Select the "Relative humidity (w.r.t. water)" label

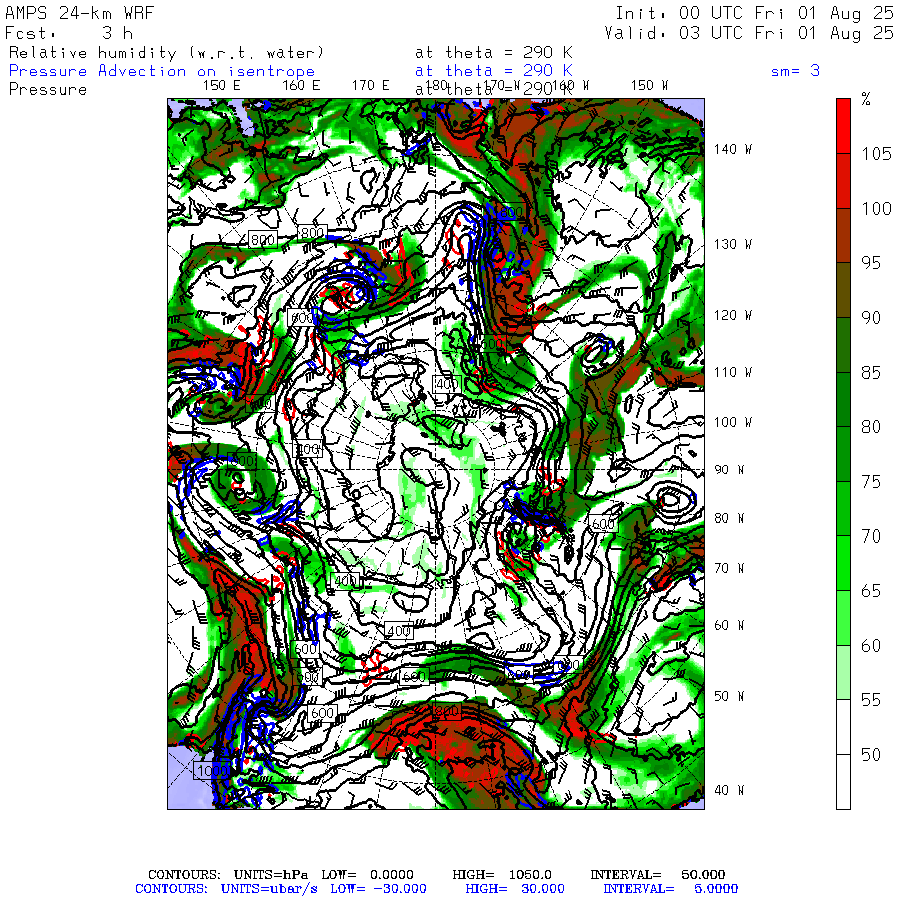[166, 53]
